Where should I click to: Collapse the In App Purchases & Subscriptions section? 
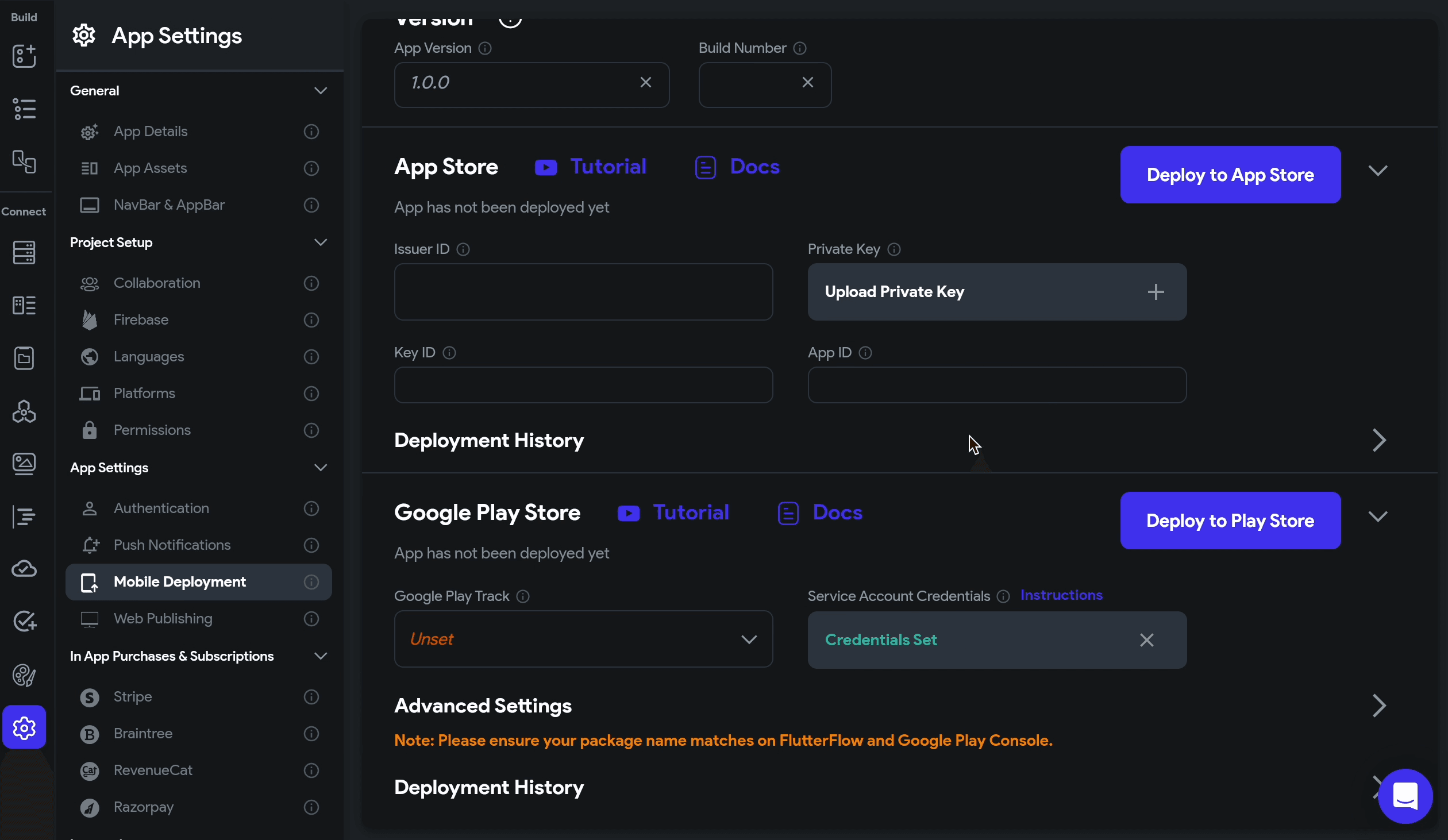(x=321, y=657)
